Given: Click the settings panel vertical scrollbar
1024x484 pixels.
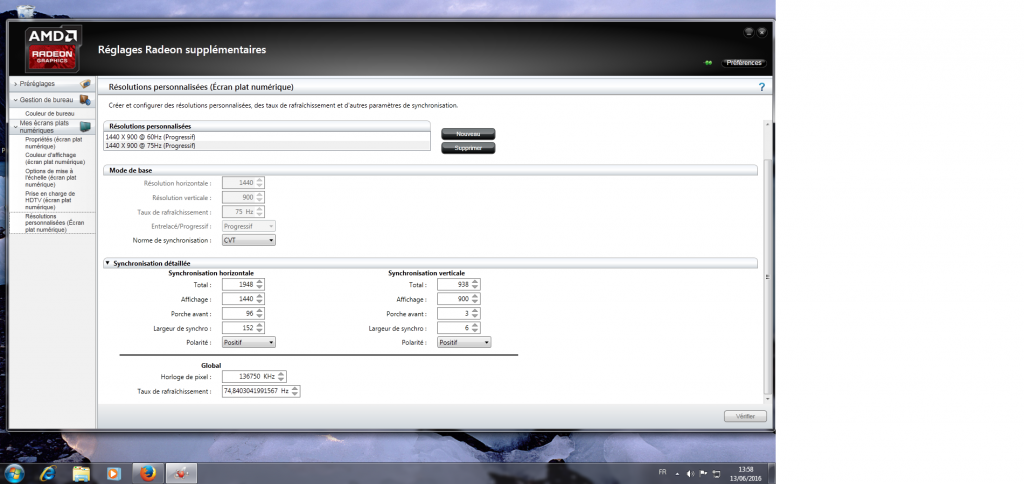Looking at the screenshot, I should pyautogui.click(x=767, y=277).
